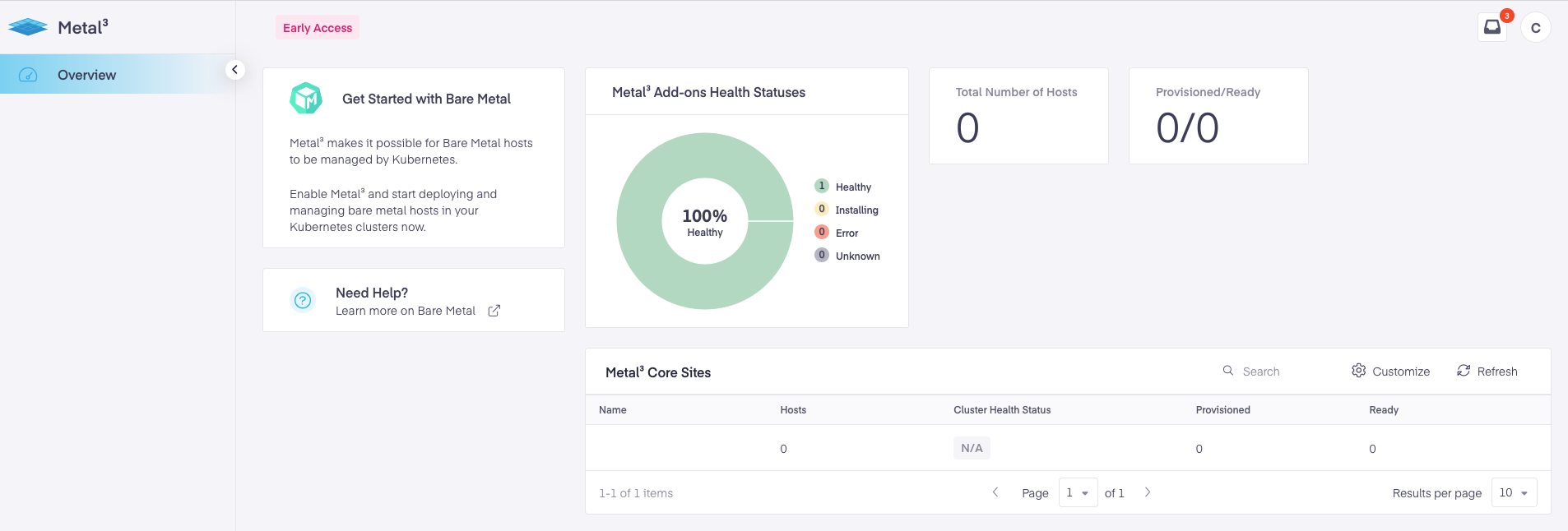
Task: Click Get Started with Bare Metal heading
Action: (x=426, y=99)
